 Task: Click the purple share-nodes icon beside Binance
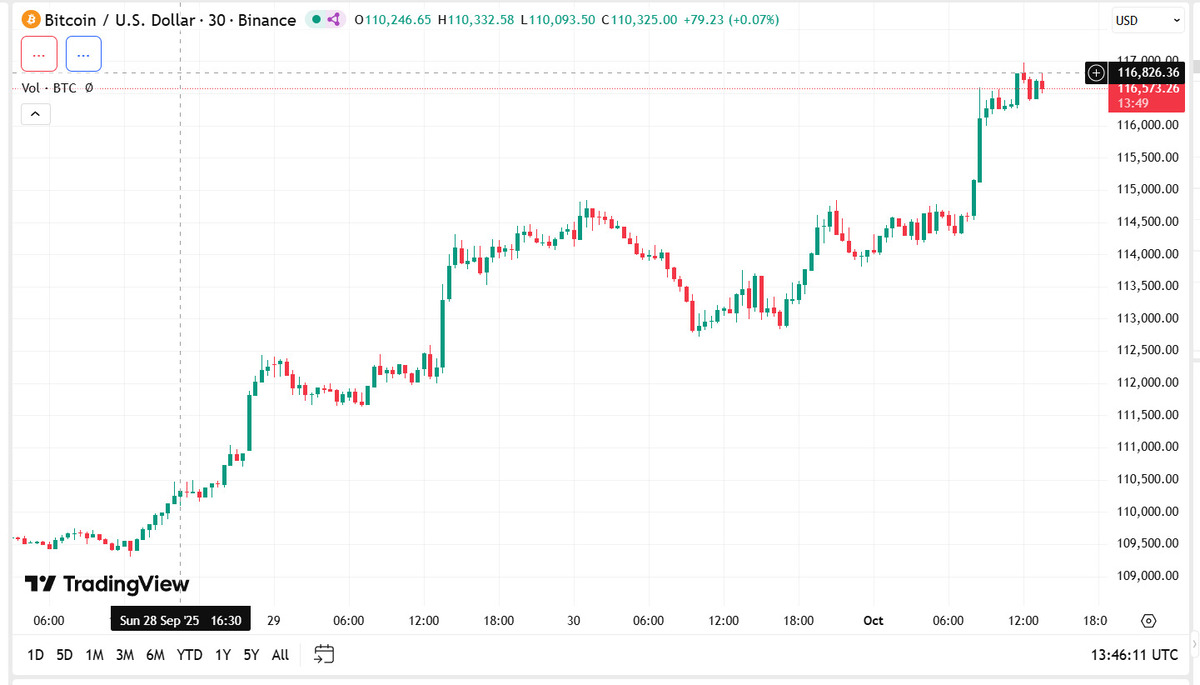(x=334, y=20)
